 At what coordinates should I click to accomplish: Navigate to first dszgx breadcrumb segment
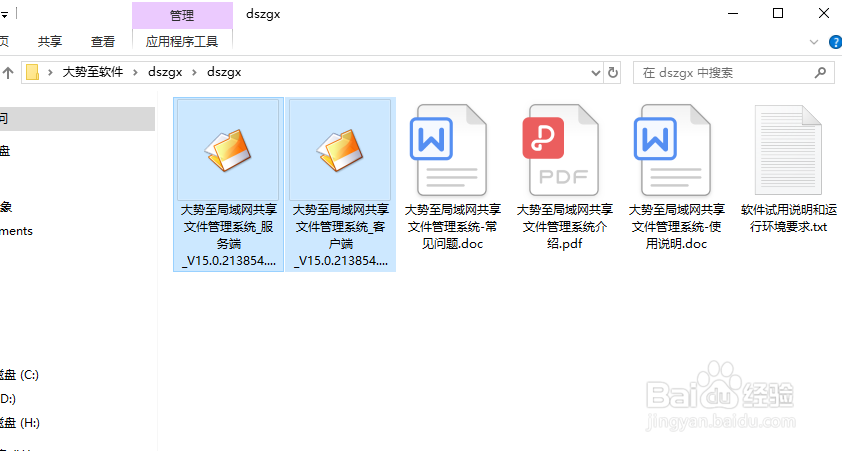point(165,72)
